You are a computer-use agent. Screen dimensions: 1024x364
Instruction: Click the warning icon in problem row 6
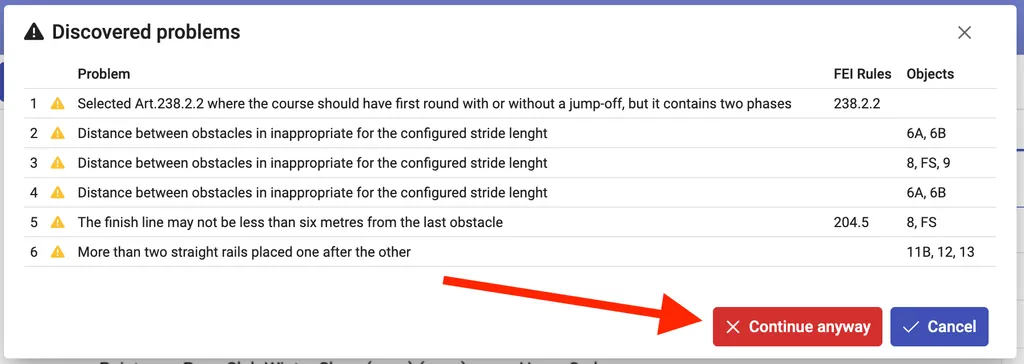pyautogui.click(x=57, y=252)
